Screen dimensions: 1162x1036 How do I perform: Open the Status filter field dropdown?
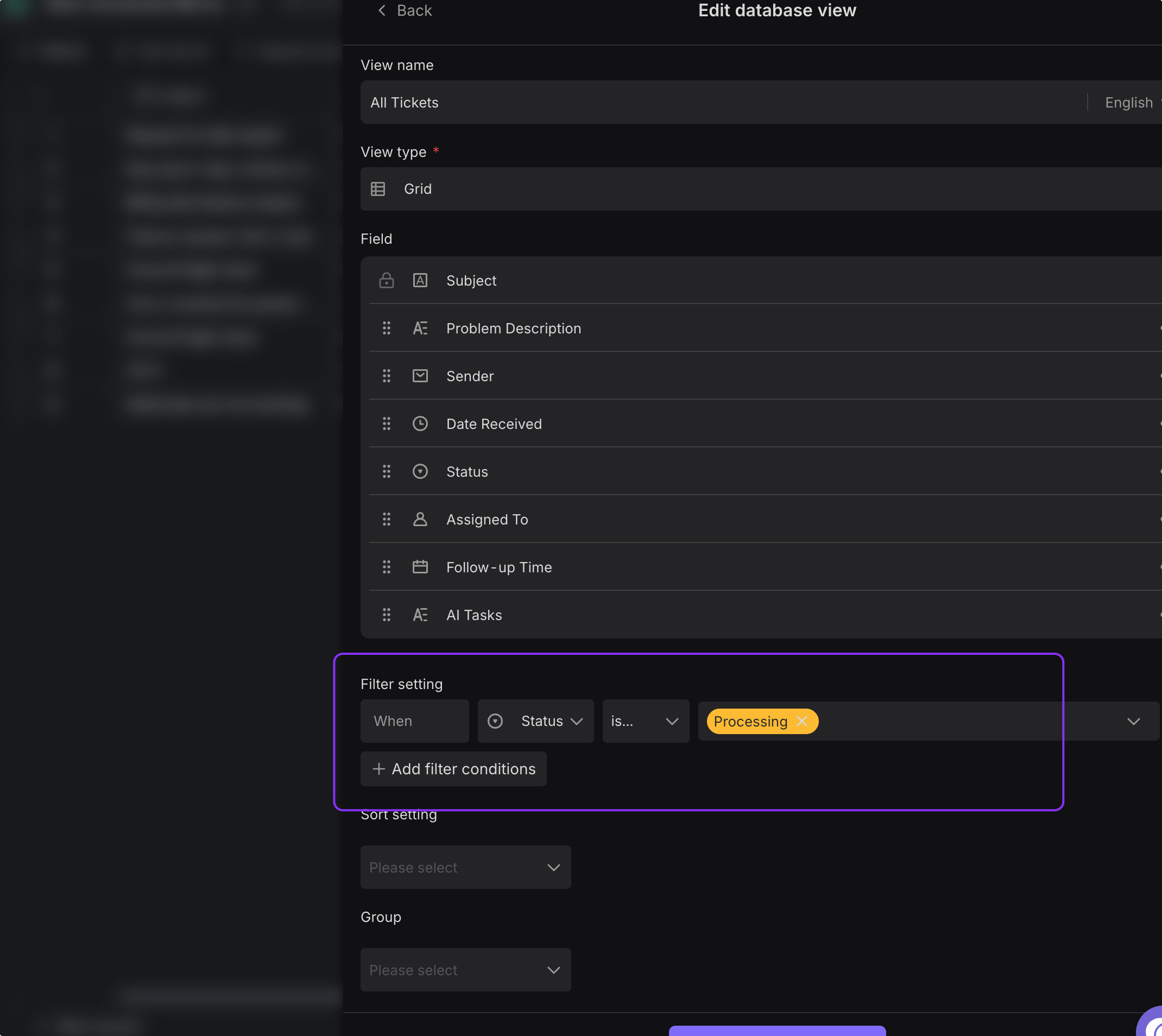[x=536, y=722]
